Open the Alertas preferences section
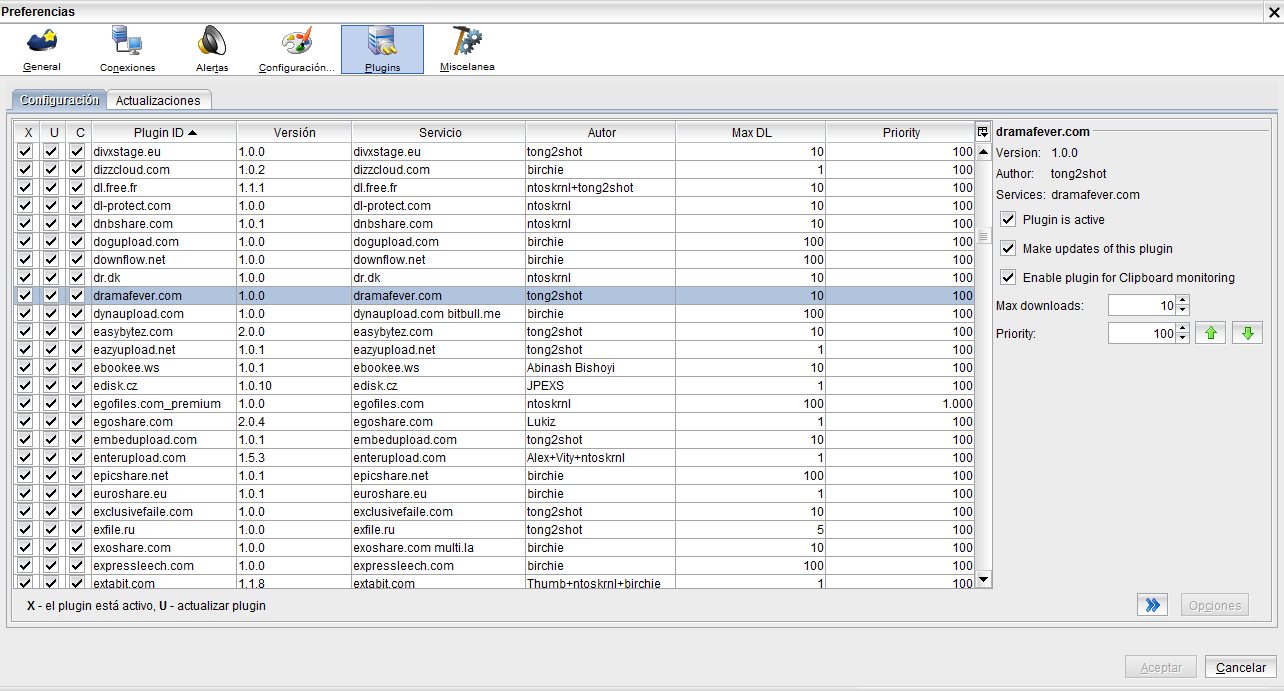 coord(212,49)
